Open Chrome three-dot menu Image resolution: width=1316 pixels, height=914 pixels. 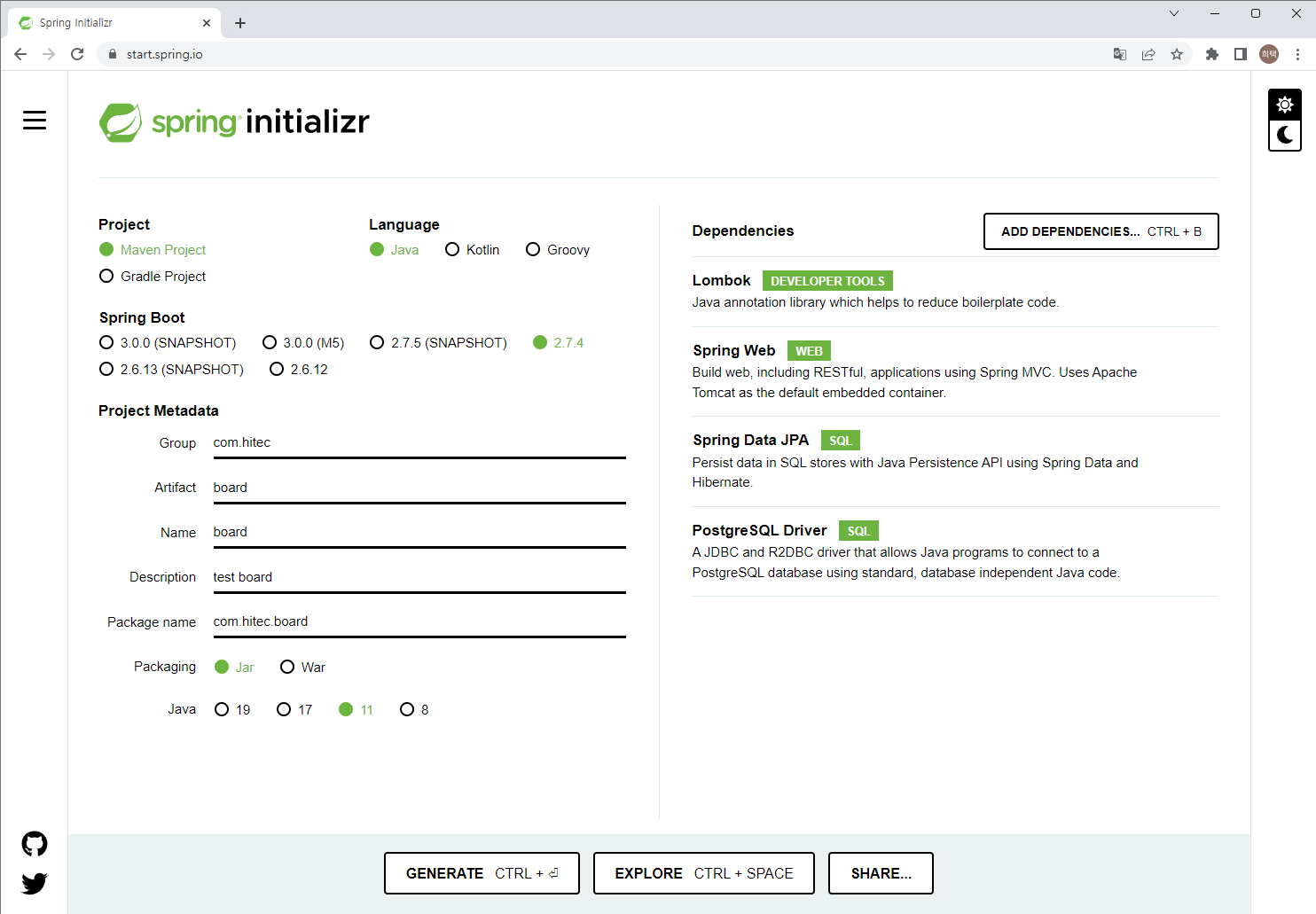pyautogui.click(x=1297, y=54)
